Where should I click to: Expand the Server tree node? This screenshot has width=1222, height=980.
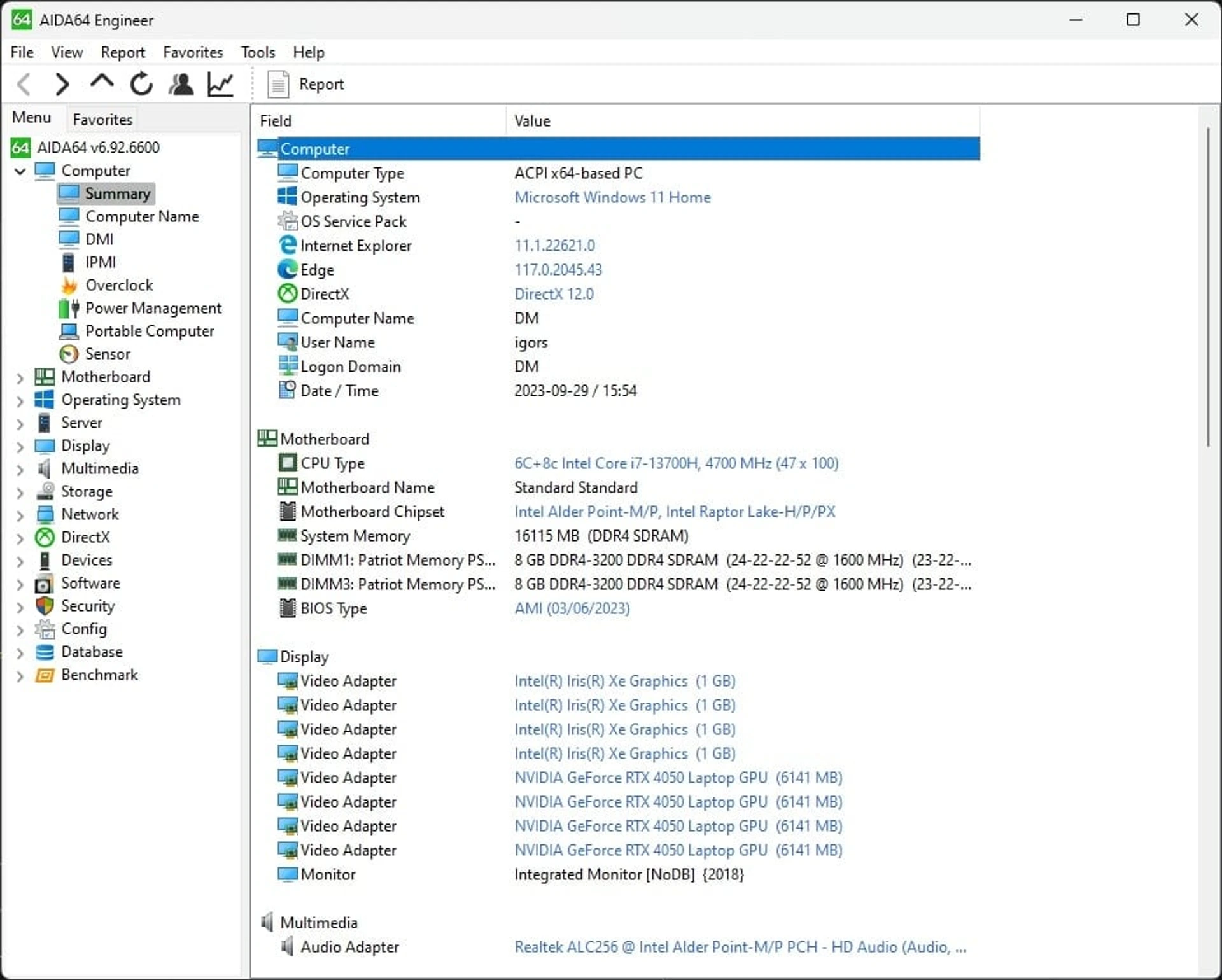click(20, 423)
